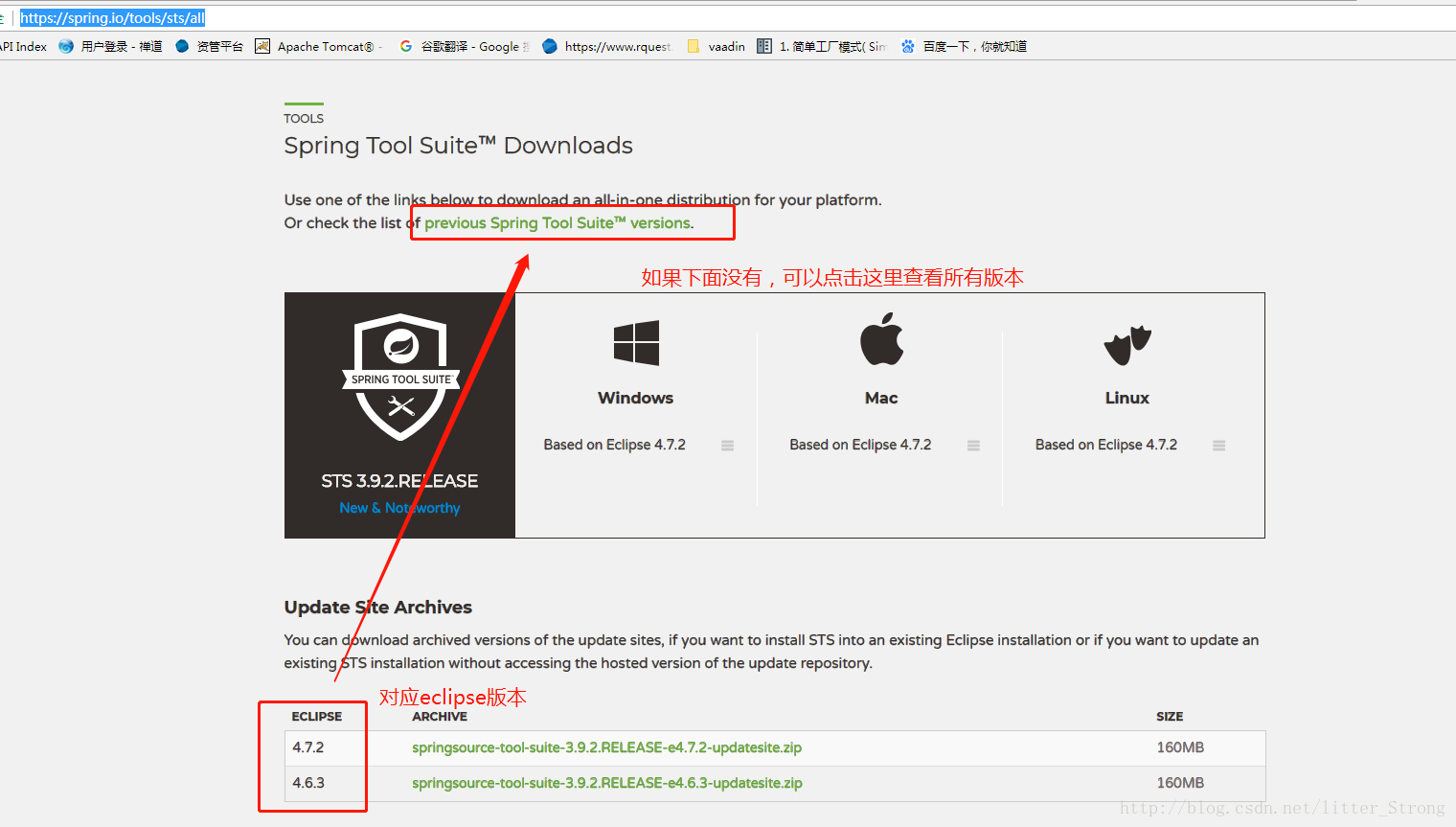Click the 4.7.2 Eclipse version cell

tap(308, 747)
